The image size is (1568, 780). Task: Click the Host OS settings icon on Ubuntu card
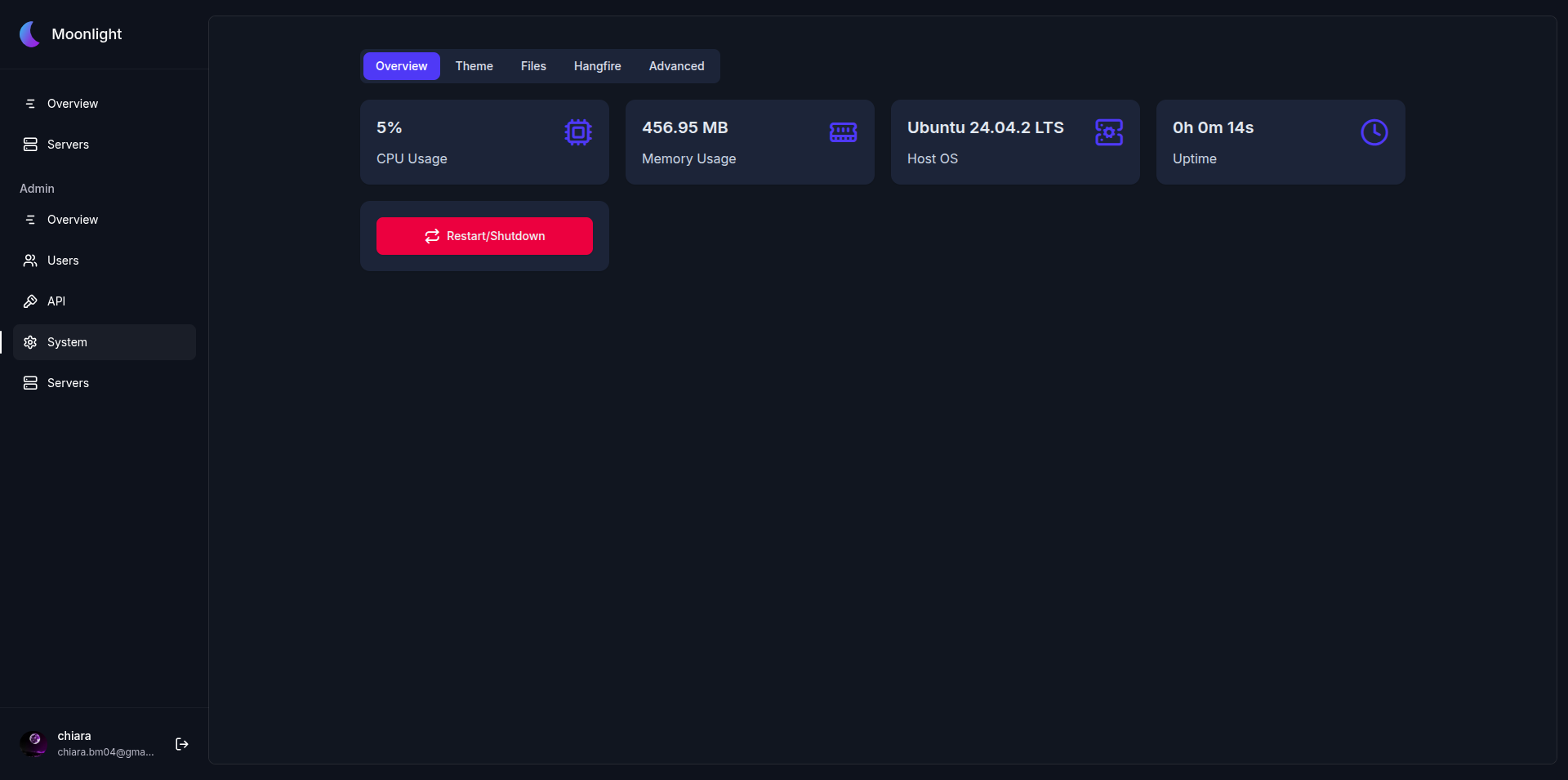[1109, 132]
